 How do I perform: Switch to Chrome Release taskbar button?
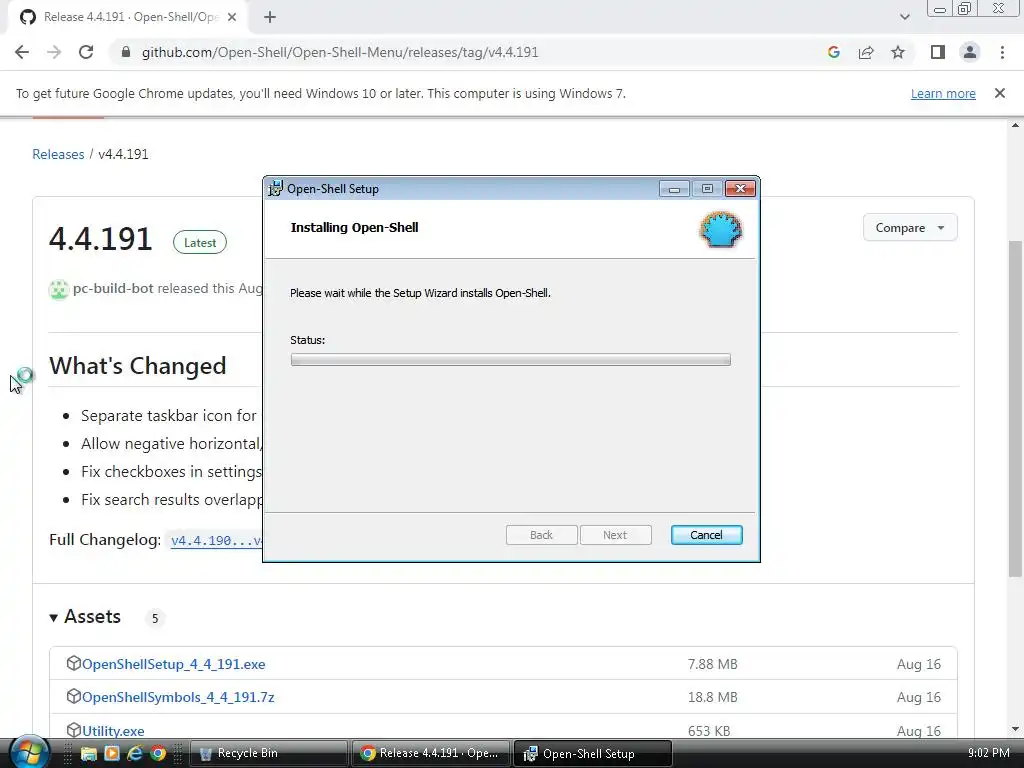(x=431, y=754)
